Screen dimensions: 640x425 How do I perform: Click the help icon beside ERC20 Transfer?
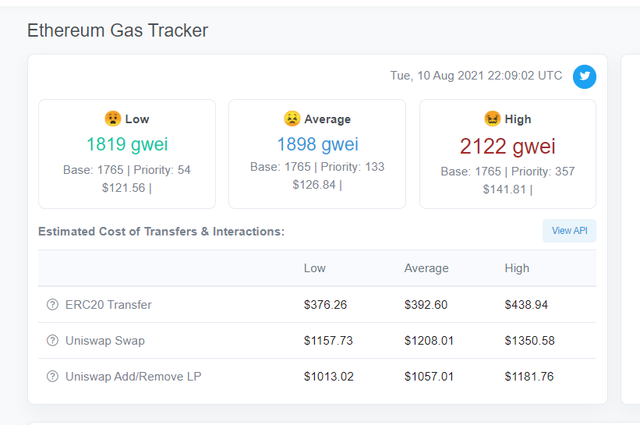pos(52,305)
